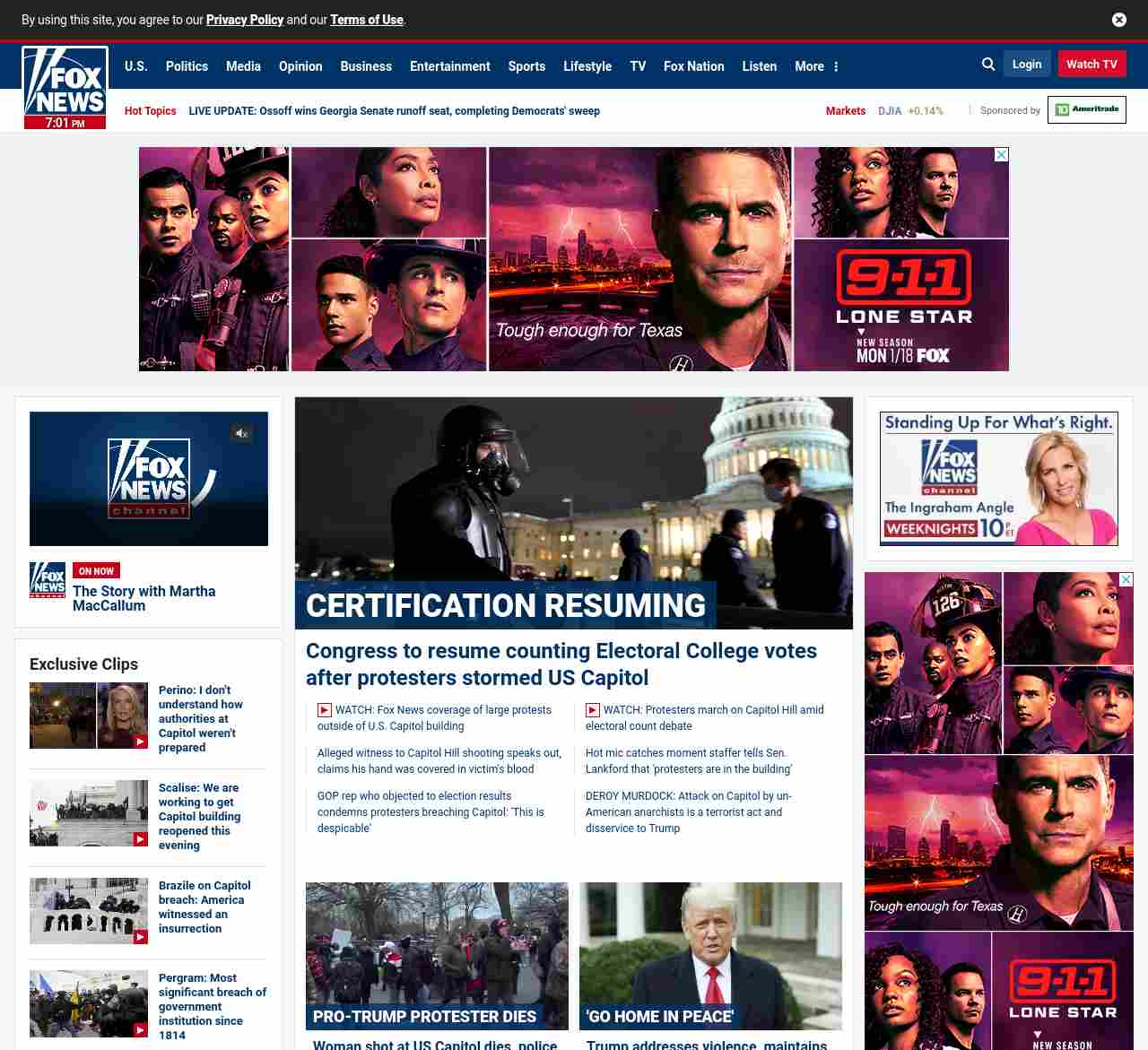The width and height of the screenshot is (1148, 1050).
Task: Play the Fox News coverage video link
Action: [443, 710]
